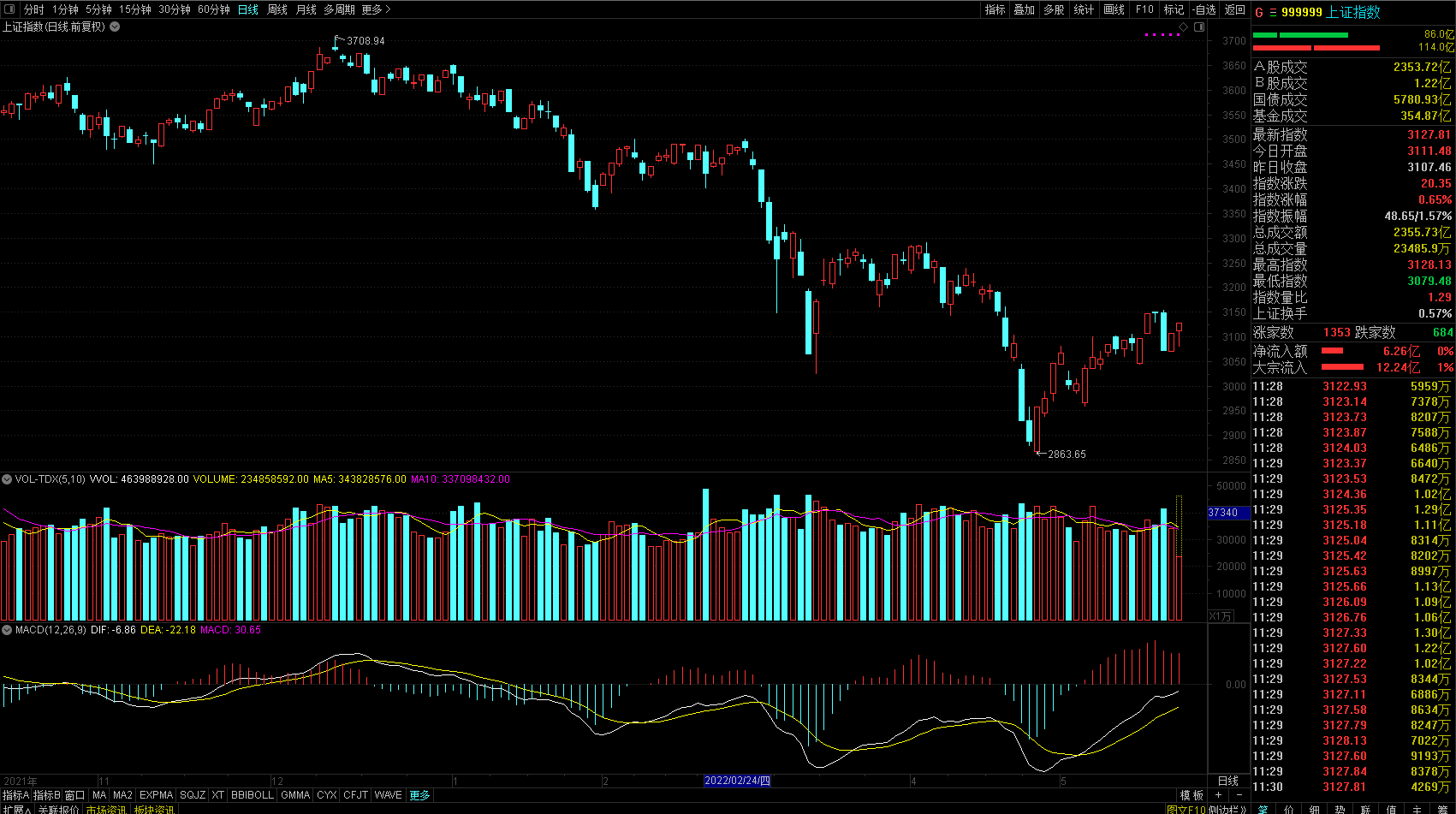Open the 关联报价 tab

click(x=59, y=809)
